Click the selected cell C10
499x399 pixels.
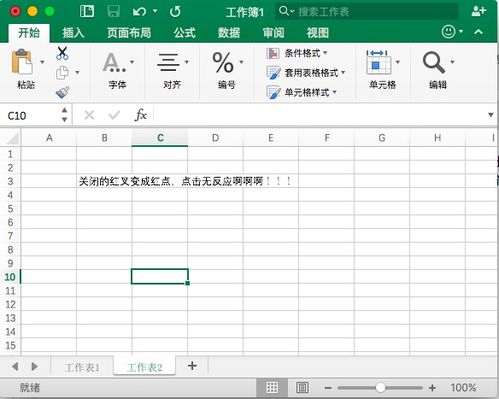(x=160, y=277)
